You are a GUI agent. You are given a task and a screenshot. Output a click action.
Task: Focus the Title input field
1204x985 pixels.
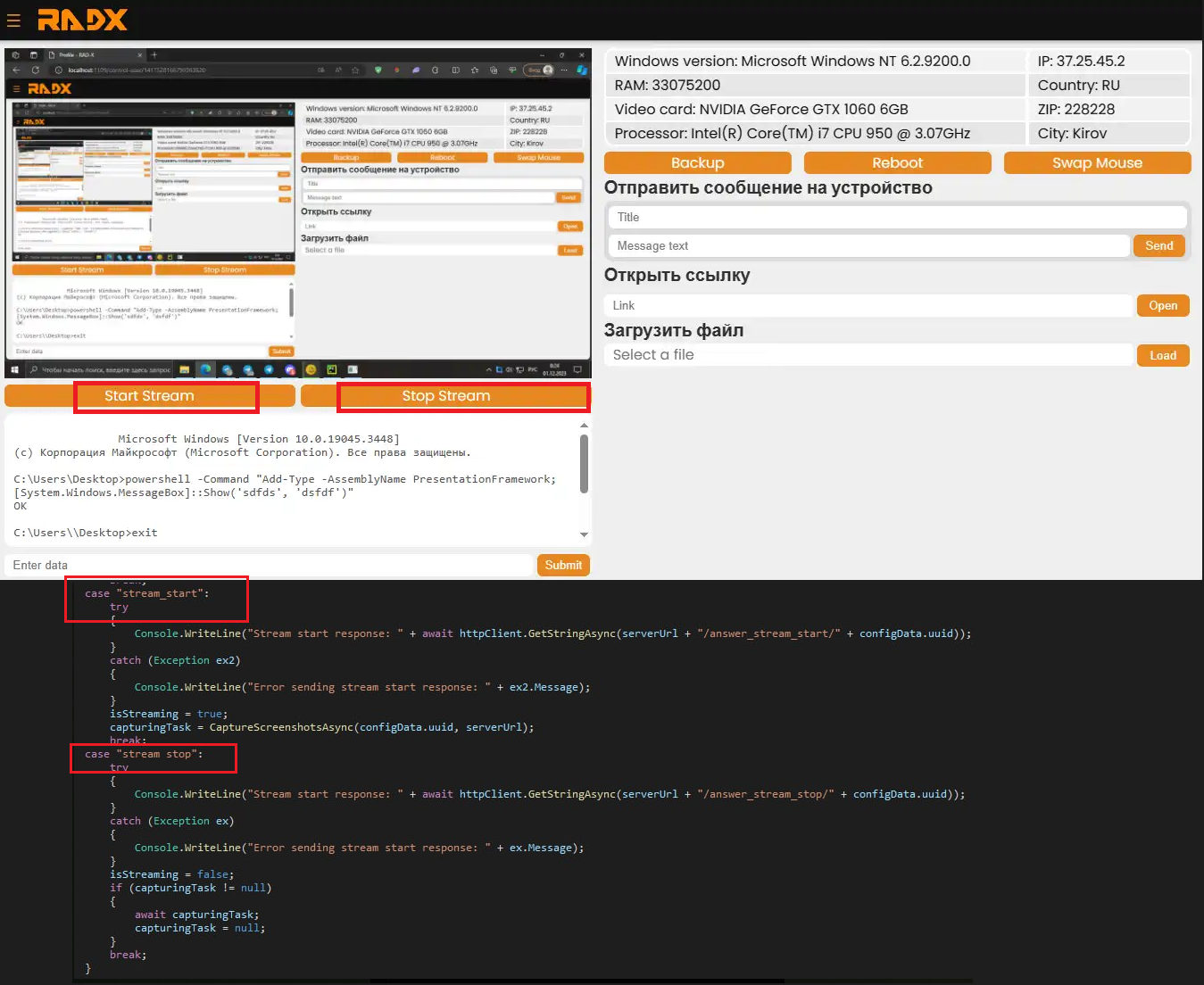tap(897, 218)
